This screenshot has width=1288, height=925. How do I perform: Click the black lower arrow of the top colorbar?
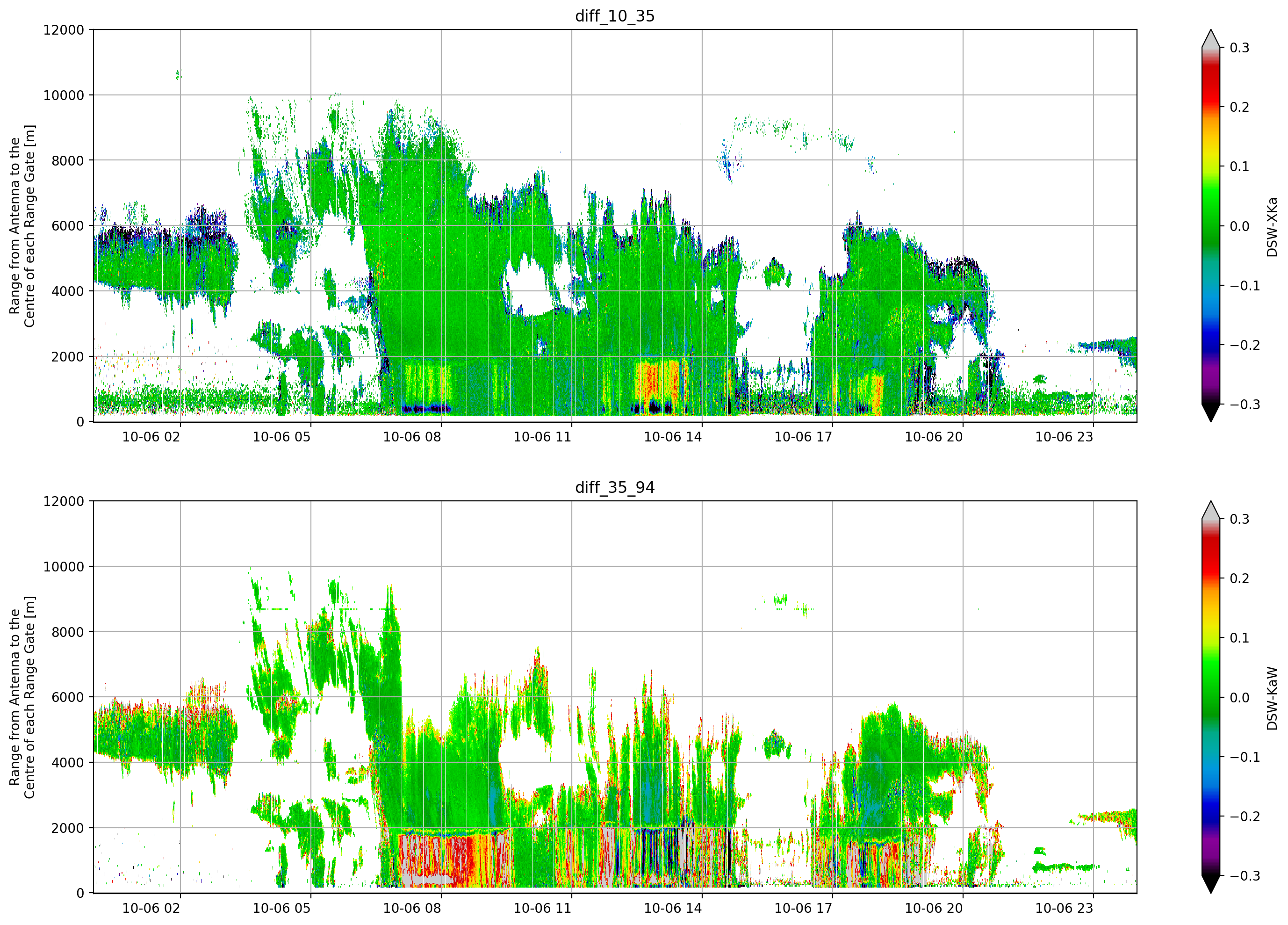[1210, 413]
